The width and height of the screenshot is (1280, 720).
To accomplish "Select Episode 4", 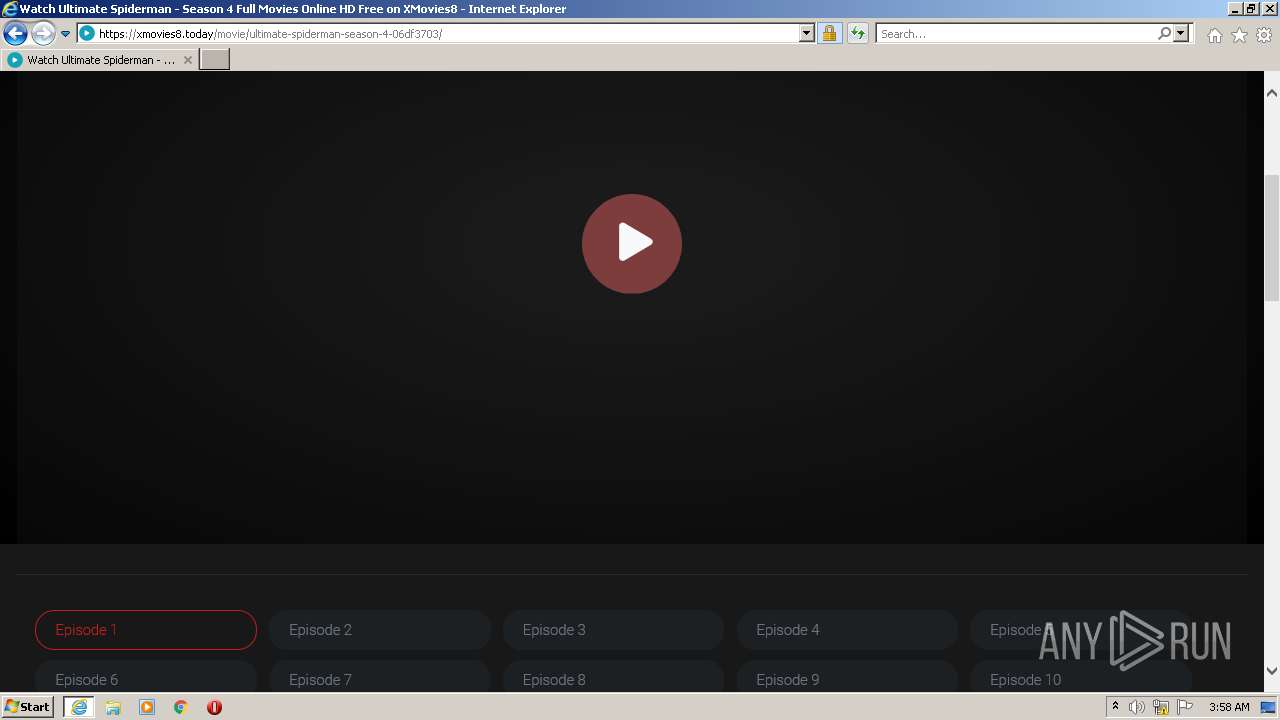I will point(847,630).
